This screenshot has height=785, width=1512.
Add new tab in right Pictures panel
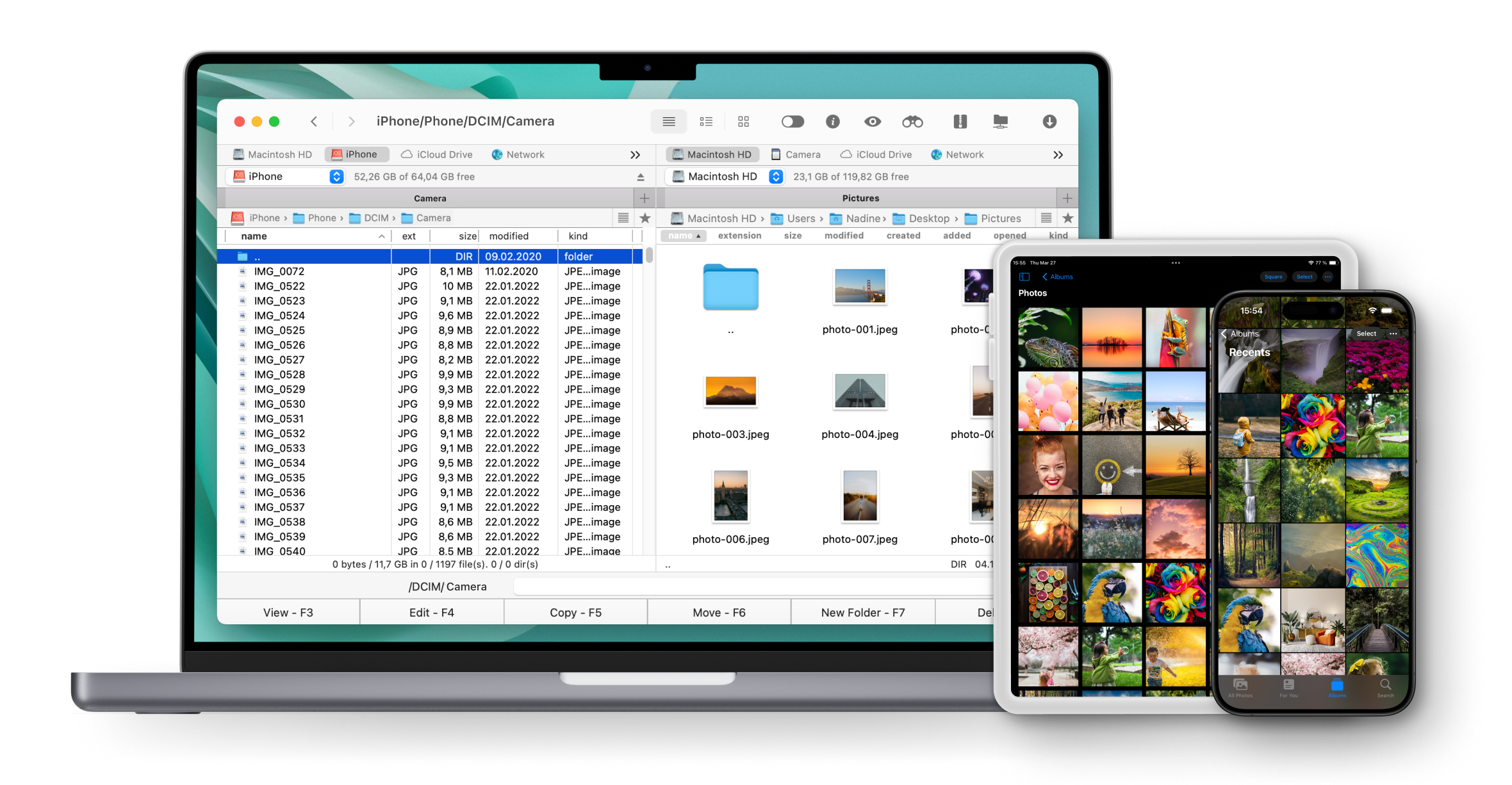(1067, 198)
